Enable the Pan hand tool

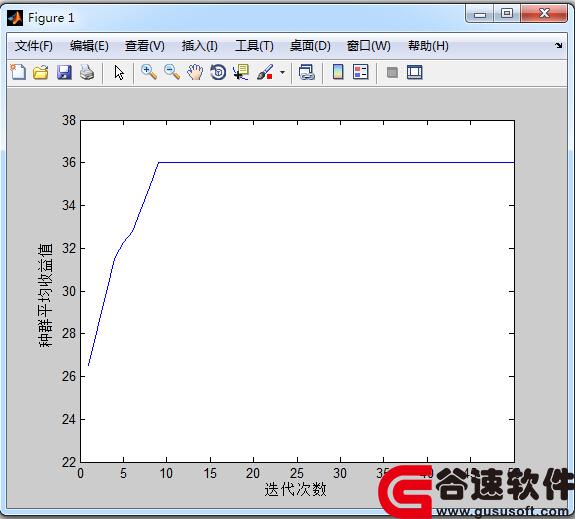coord(195,72)
